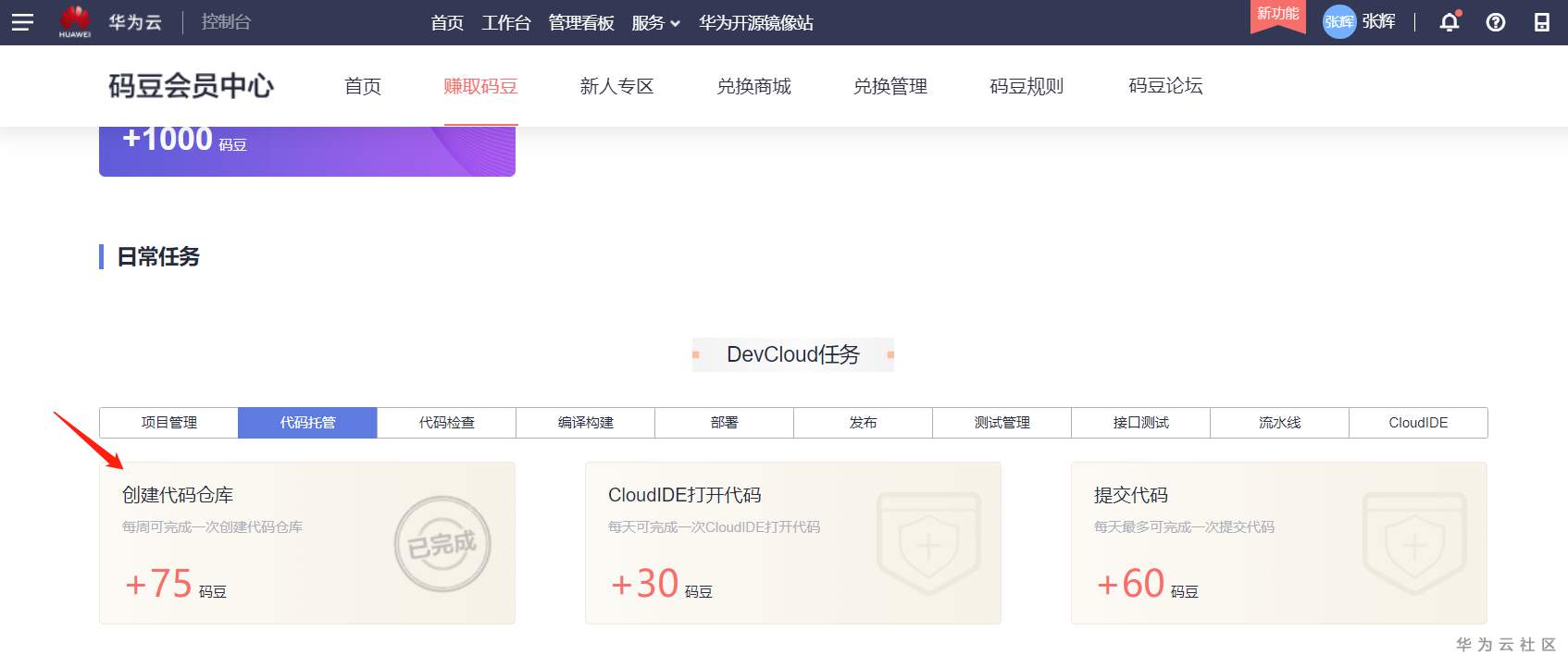Click the rightmost top bar device icon
Image resolution: width=1568 pixels, height=668 pixels.
(1542, 22)
